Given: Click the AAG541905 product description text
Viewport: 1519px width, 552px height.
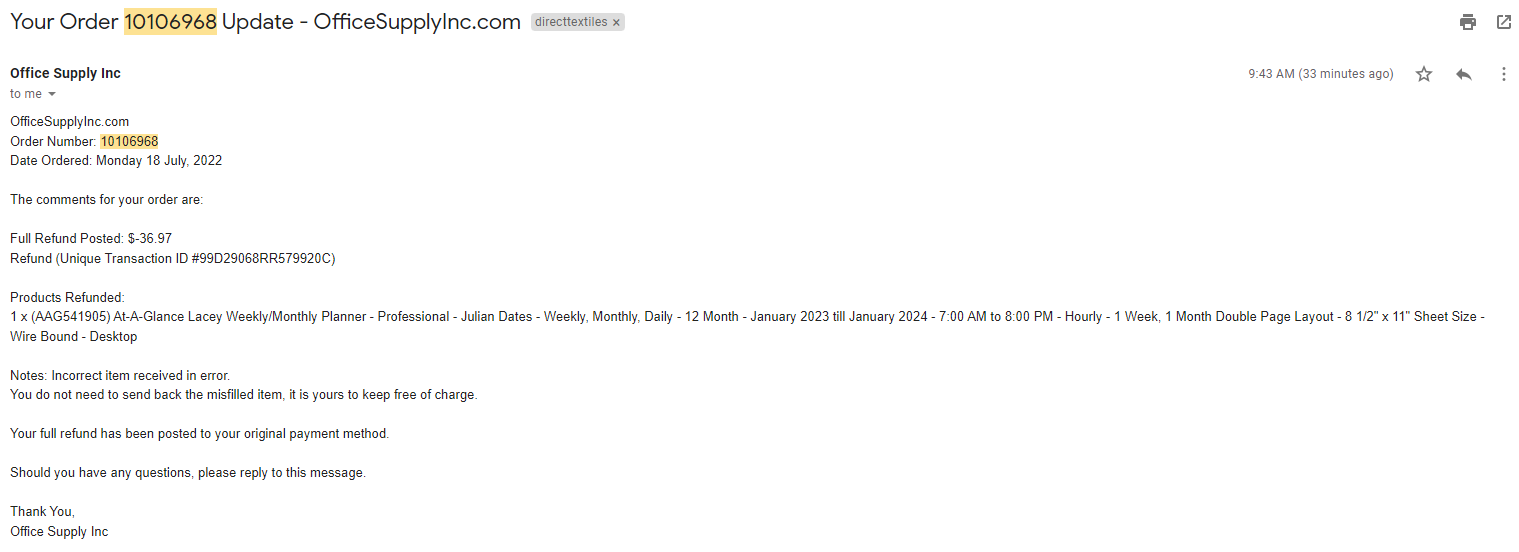Looking at the screenshot, I should (x=747, y=326).
